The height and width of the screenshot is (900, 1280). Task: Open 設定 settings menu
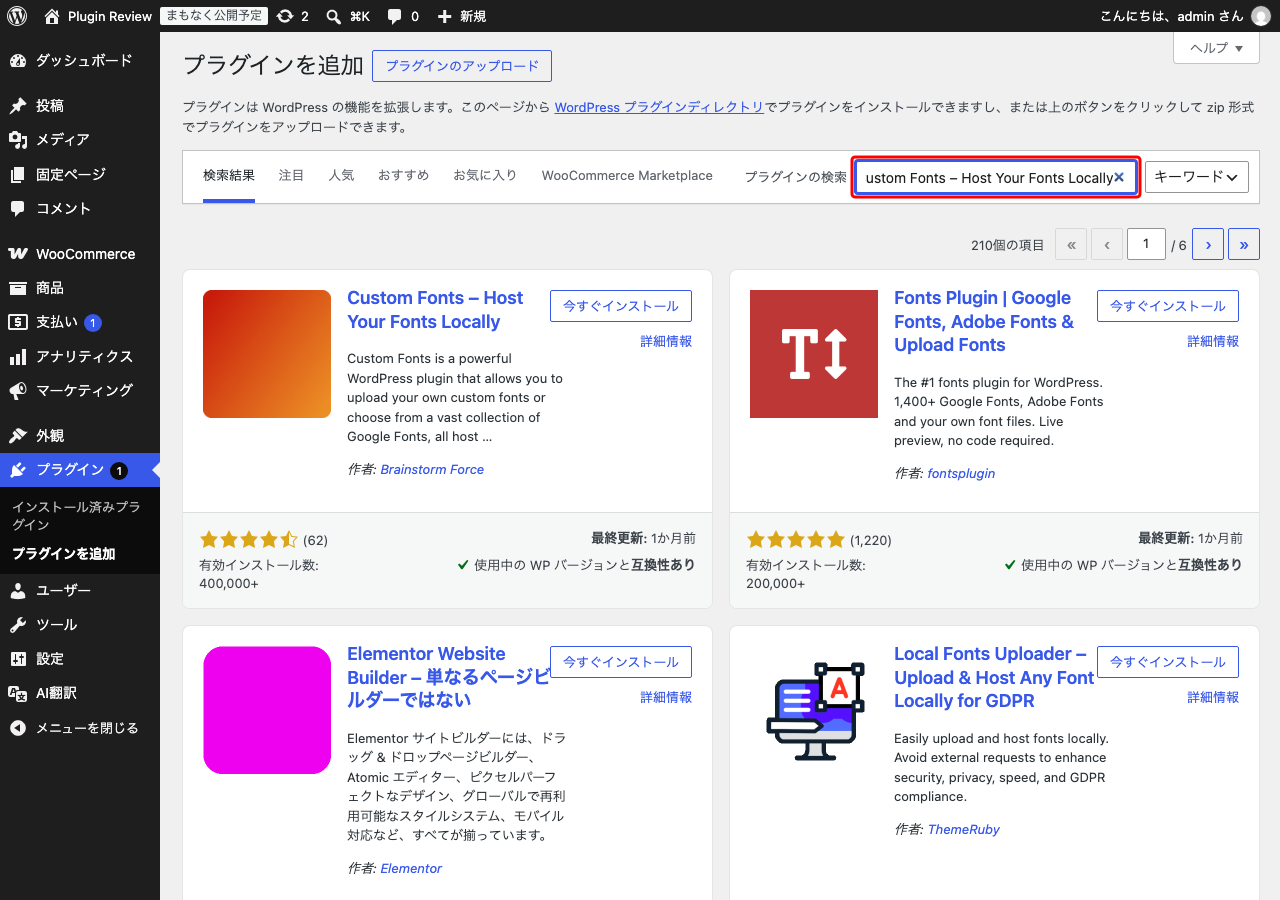tap(80, 659)
